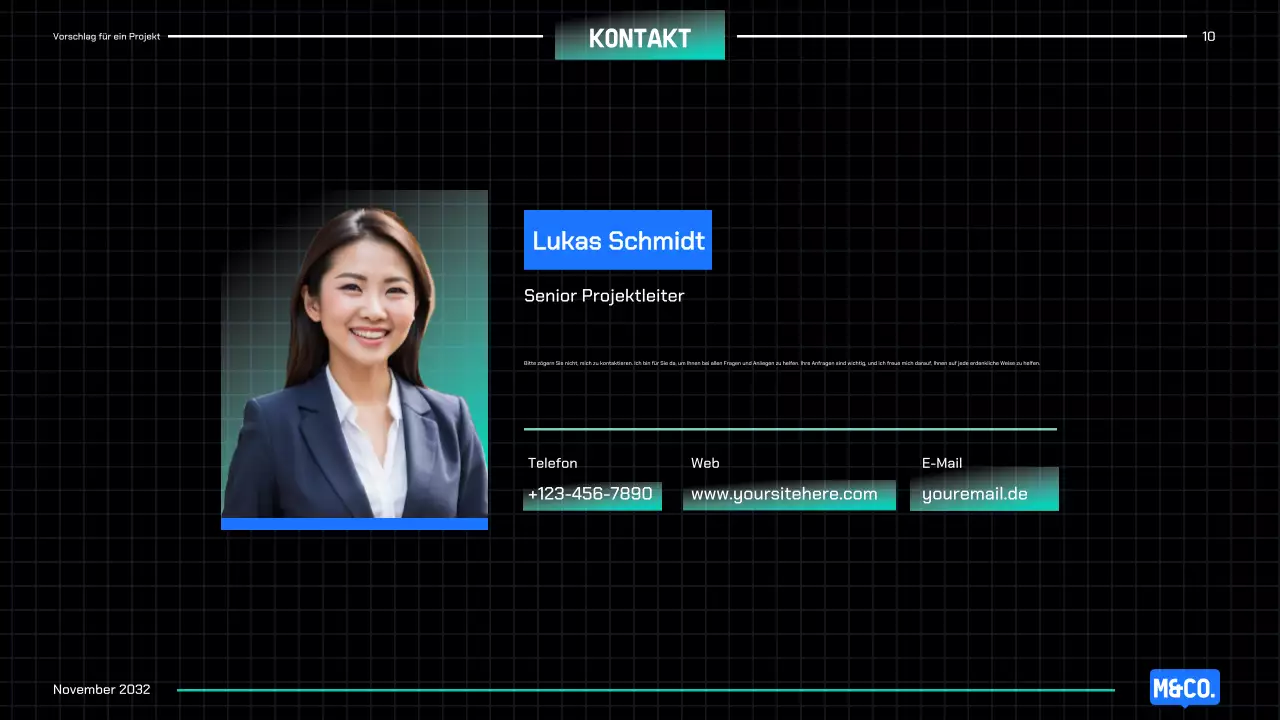Click the E-Mail label

(x=942, y=463)
